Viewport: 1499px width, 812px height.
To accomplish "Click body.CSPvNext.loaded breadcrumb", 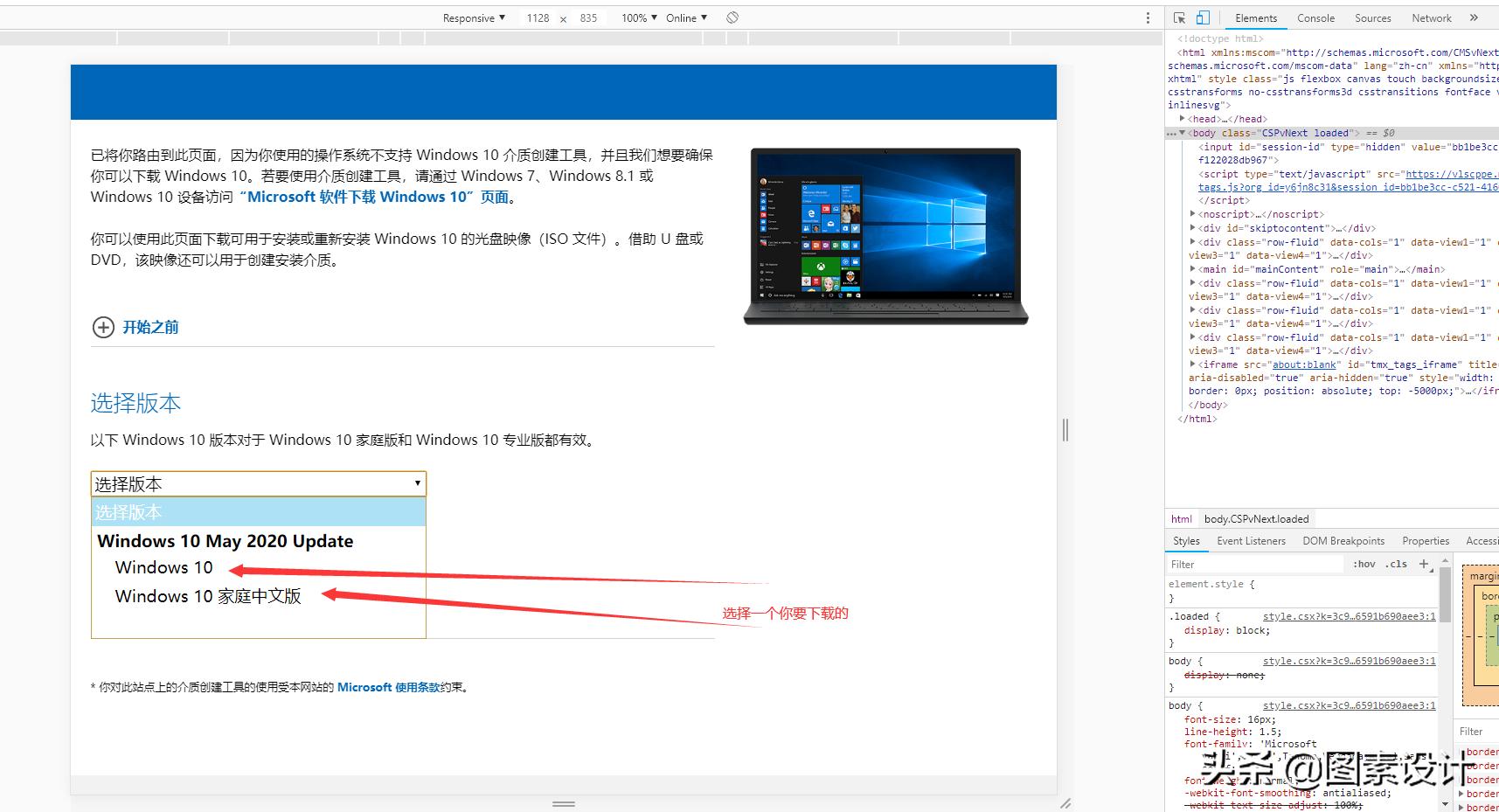I will [x=1256, y=519].
